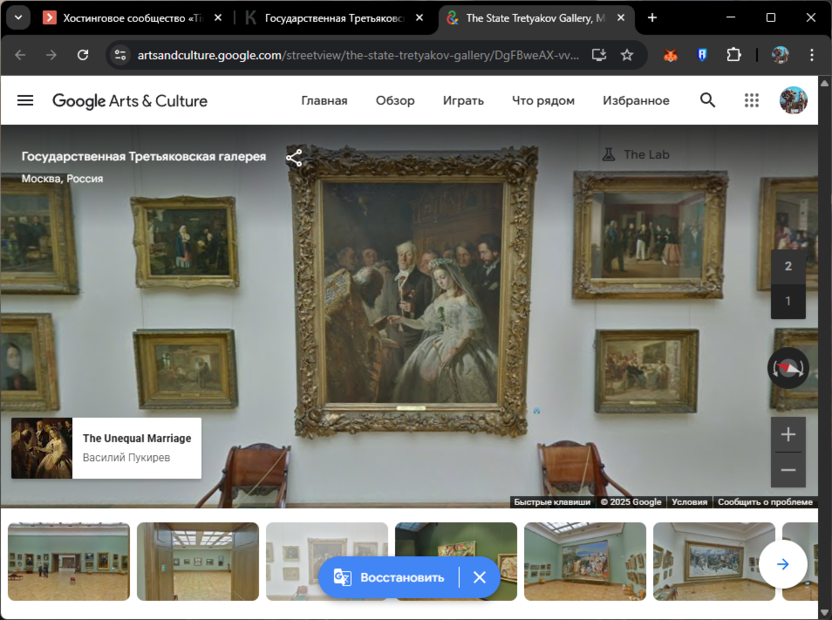The width and height of the screenshot is (832, 620).
Task: Open the Главная navigation item
Action: tap(324, 100)
